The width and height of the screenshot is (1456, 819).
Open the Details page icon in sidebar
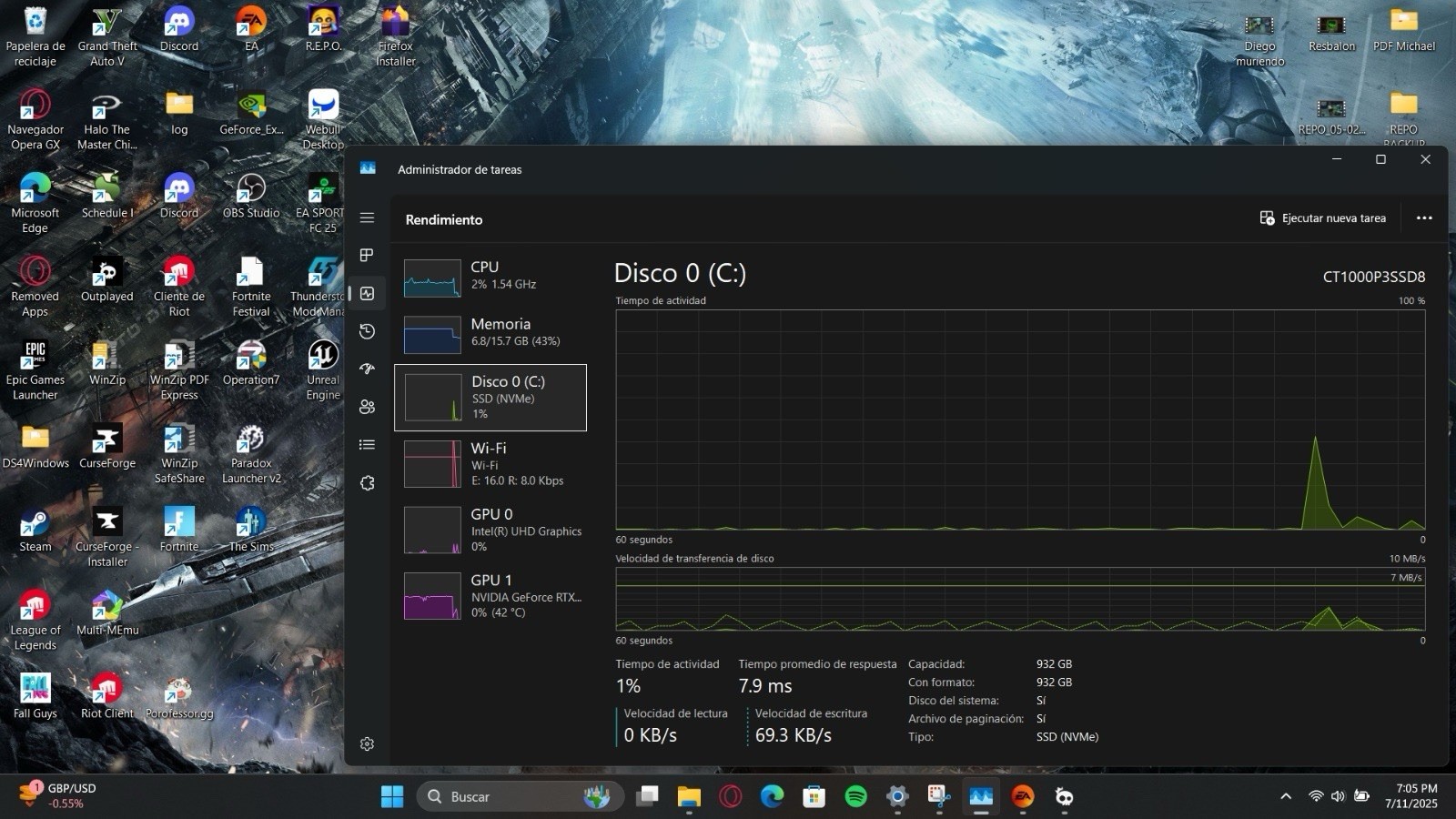[367, 445]
